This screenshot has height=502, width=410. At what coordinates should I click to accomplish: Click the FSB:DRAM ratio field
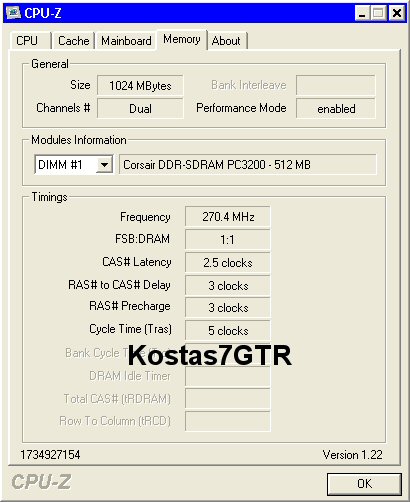pos(228,239)
